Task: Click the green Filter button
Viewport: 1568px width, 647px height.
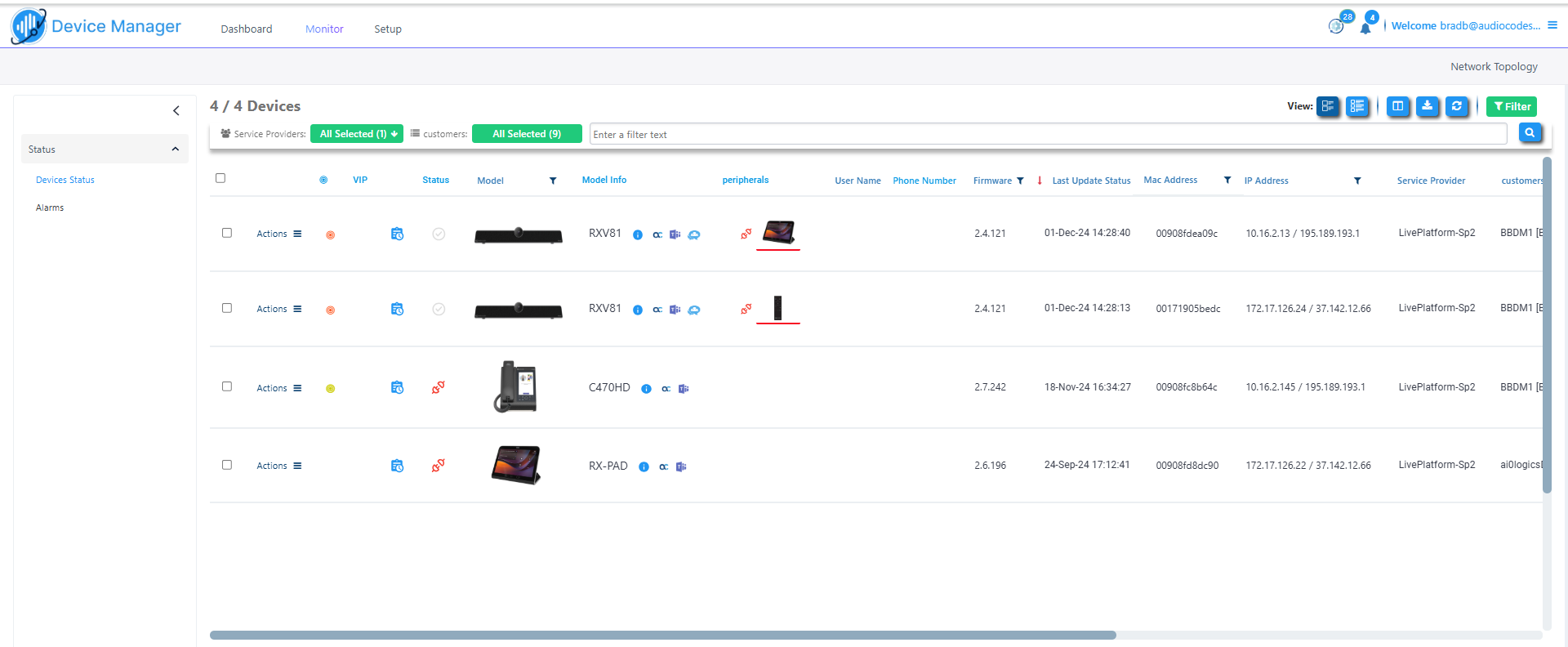Action: click(x=1512, y=106)
